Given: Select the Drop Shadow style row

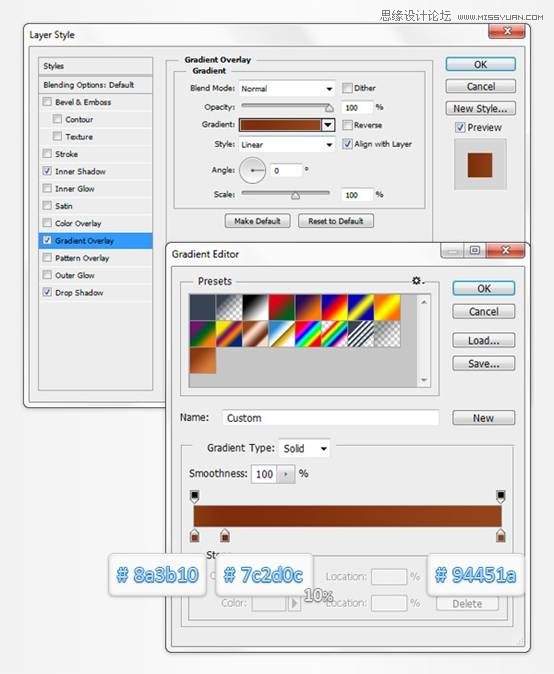Looking at the screenshot, I should tap(95, 292).
